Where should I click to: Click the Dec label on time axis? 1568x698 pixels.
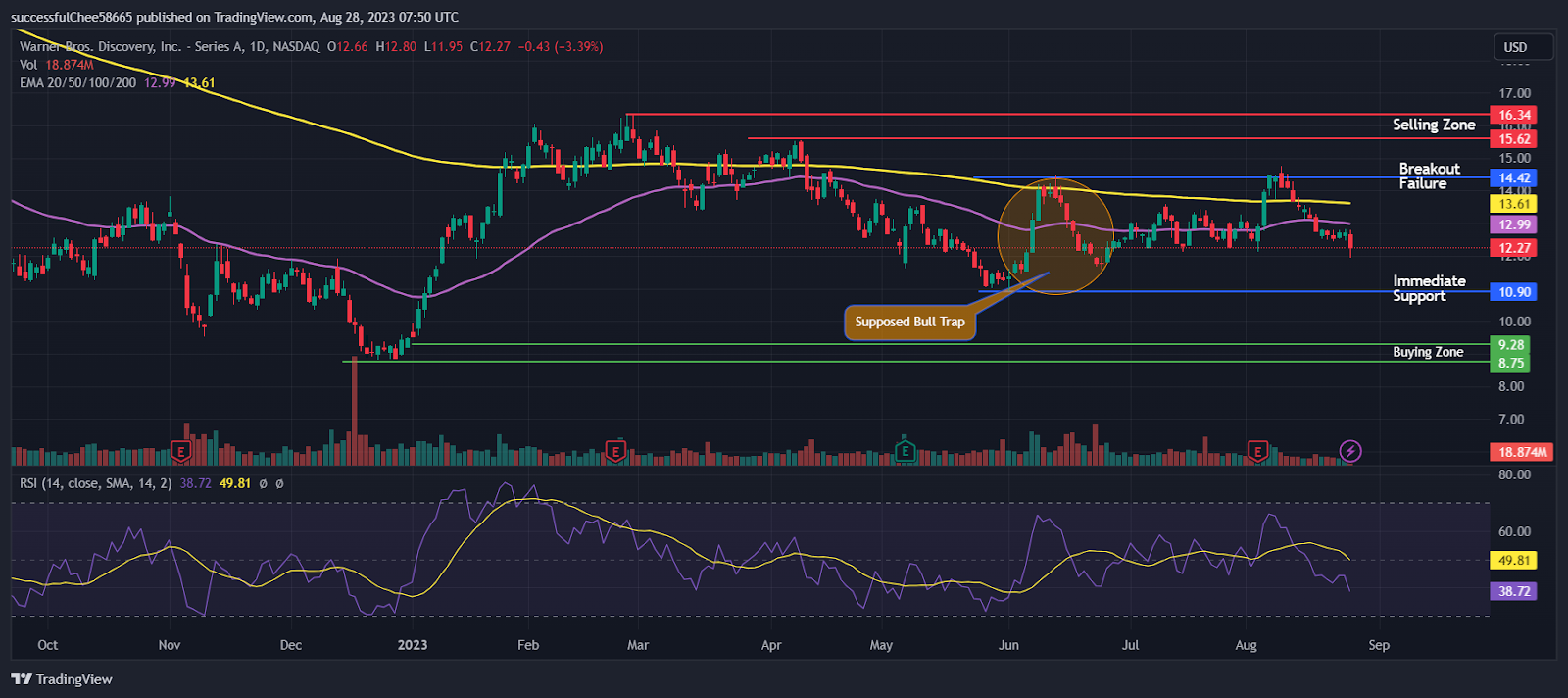291,645
